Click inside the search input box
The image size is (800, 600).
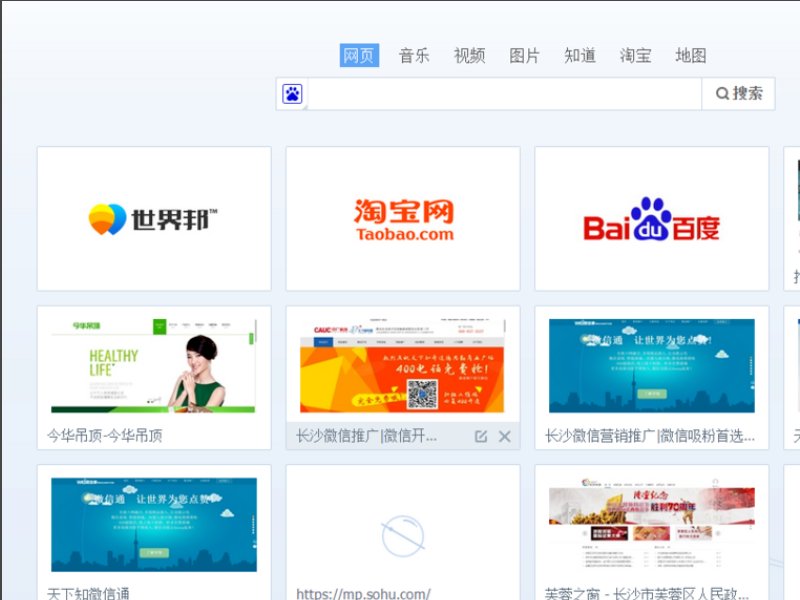[x=500, y=94]
